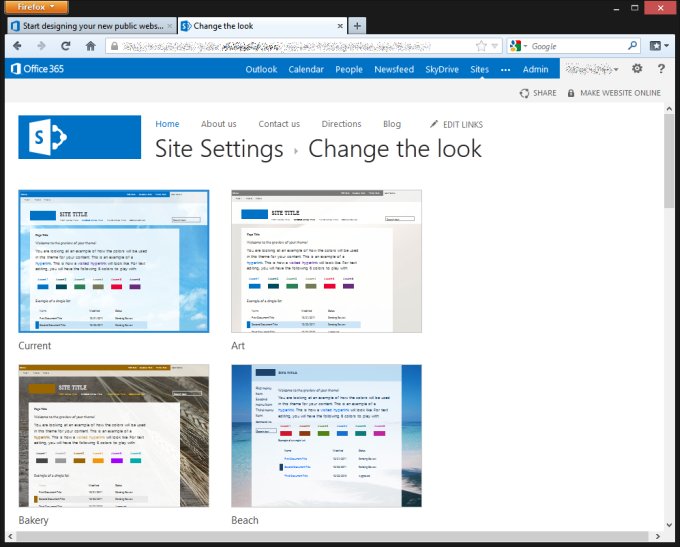Screen dimensions: 680x547
Task: Click EDIT LINKS with pencil icon
Action: click(456, 124)
